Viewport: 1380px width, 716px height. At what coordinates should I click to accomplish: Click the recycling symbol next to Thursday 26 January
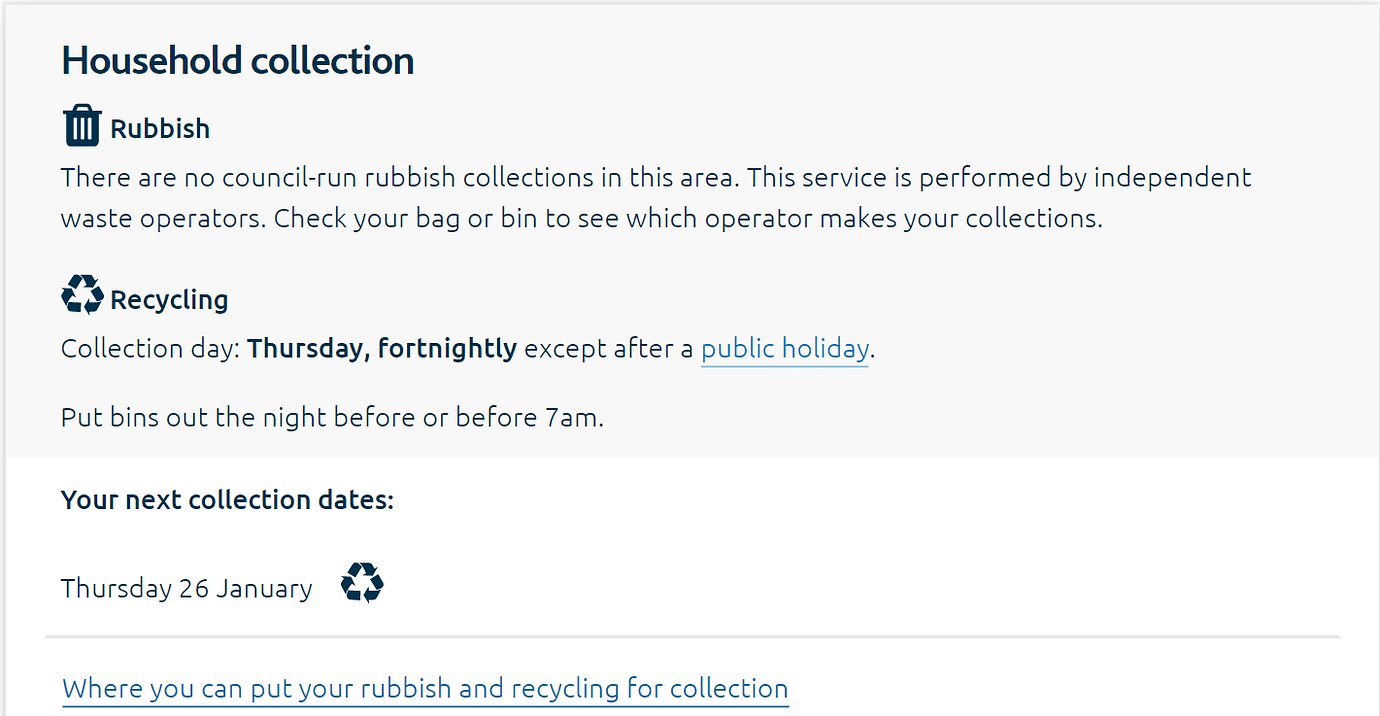(362, 582)
